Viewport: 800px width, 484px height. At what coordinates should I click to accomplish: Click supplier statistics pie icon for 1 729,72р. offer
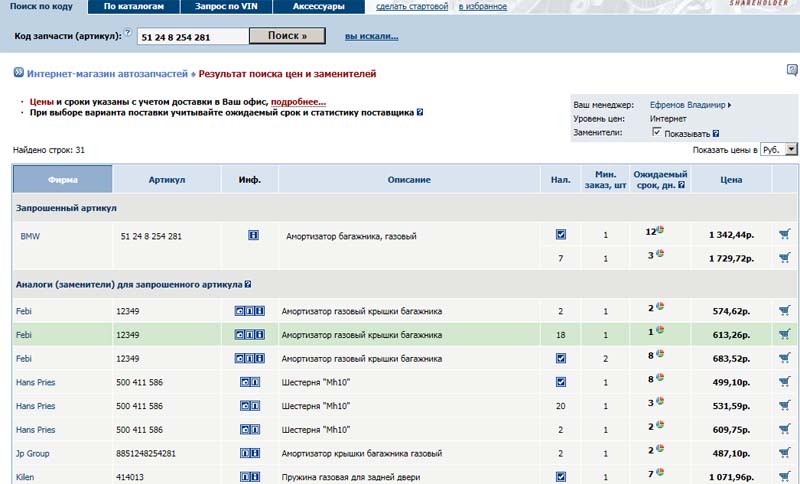point(661,255)
